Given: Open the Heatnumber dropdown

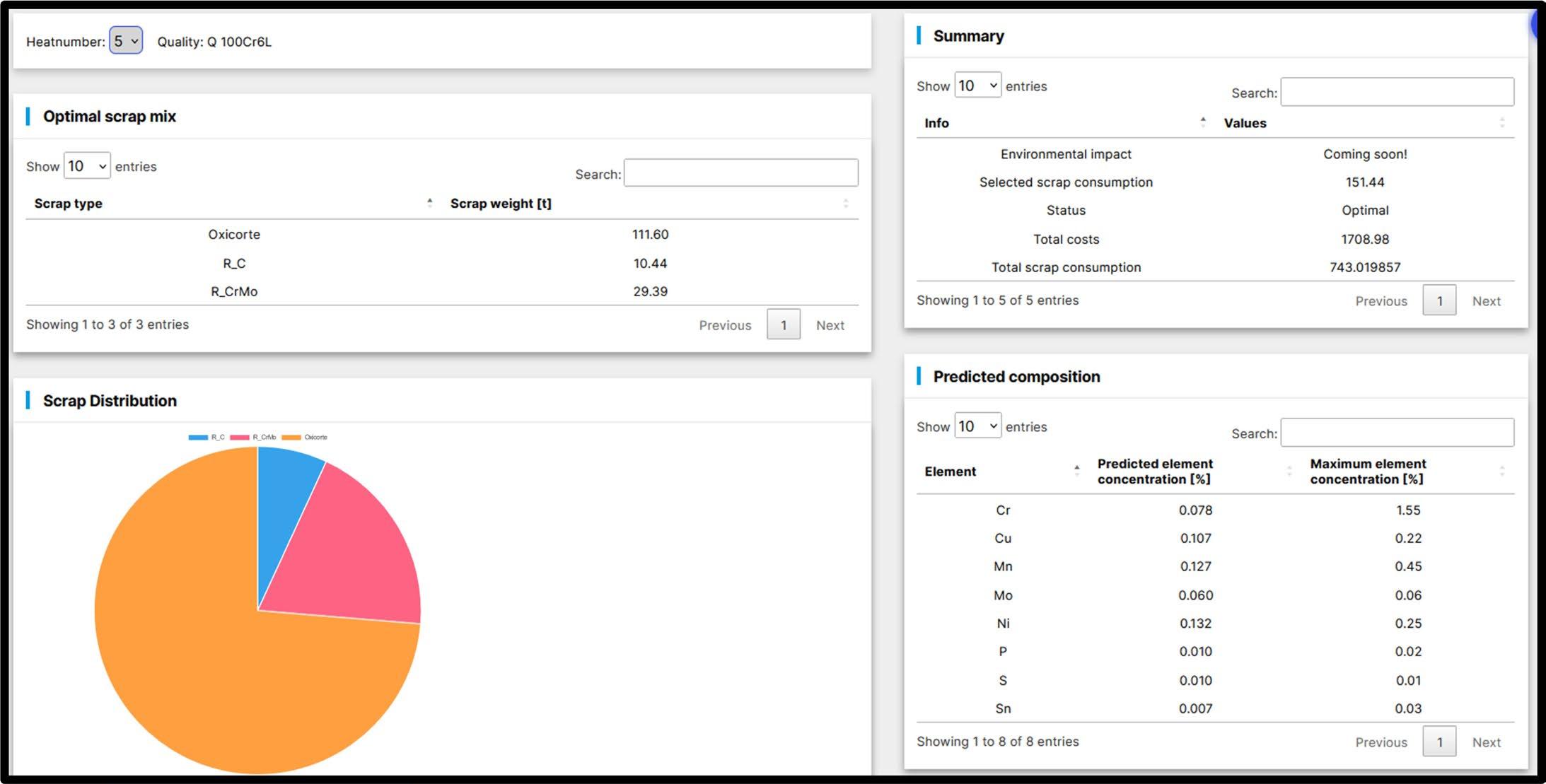Looking at the screenshot, I should coord(126,41).
